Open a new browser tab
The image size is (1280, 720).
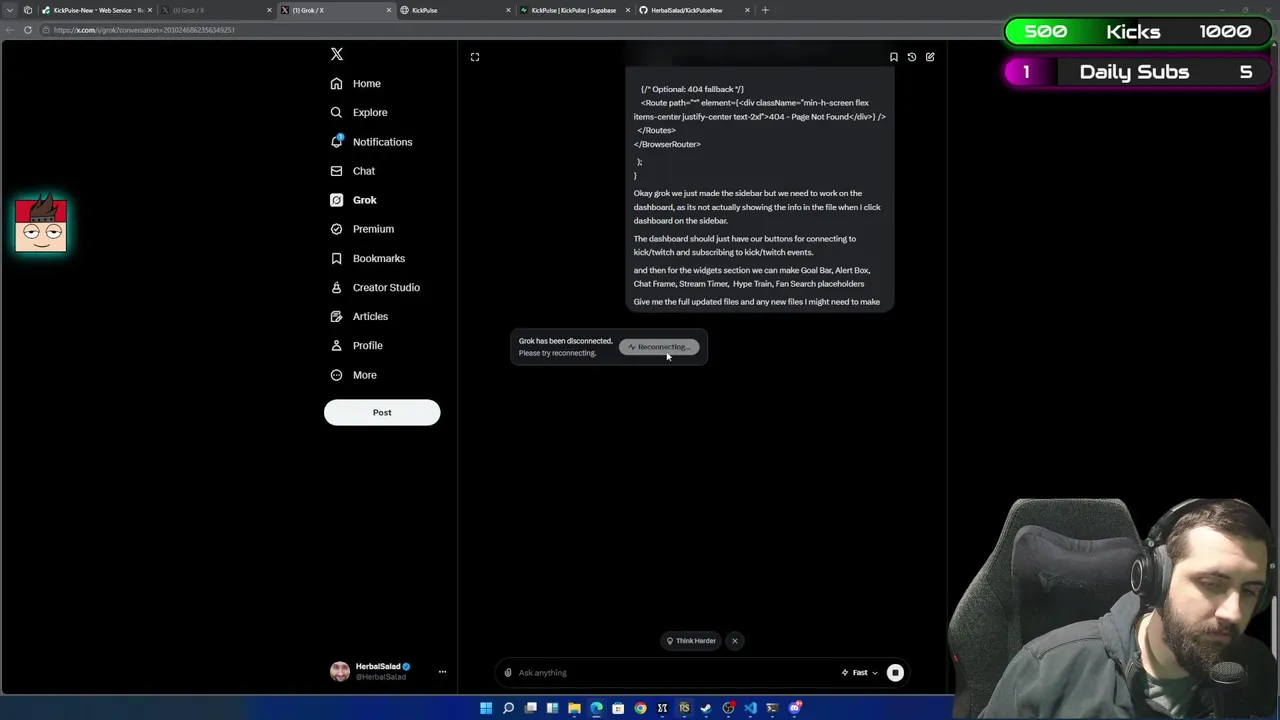click(765, 10)
